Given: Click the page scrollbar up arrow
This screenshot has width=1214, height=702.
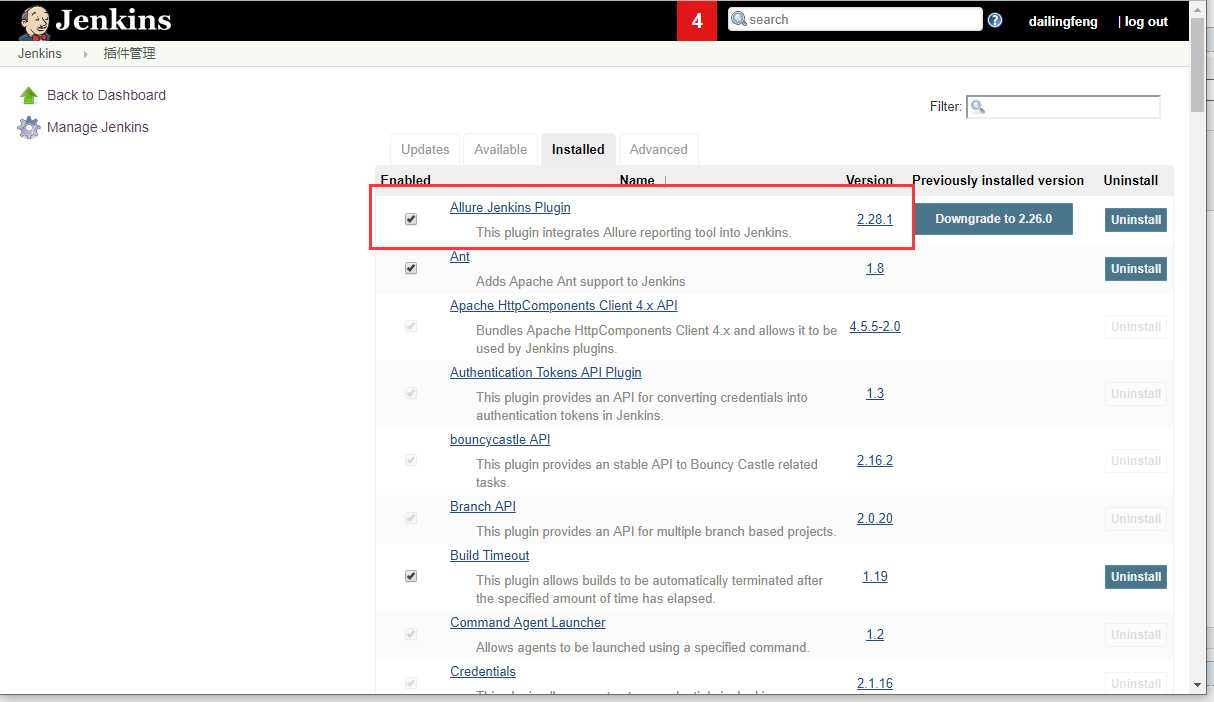Looking at the screenshot, I should [x=1198, y=9].
